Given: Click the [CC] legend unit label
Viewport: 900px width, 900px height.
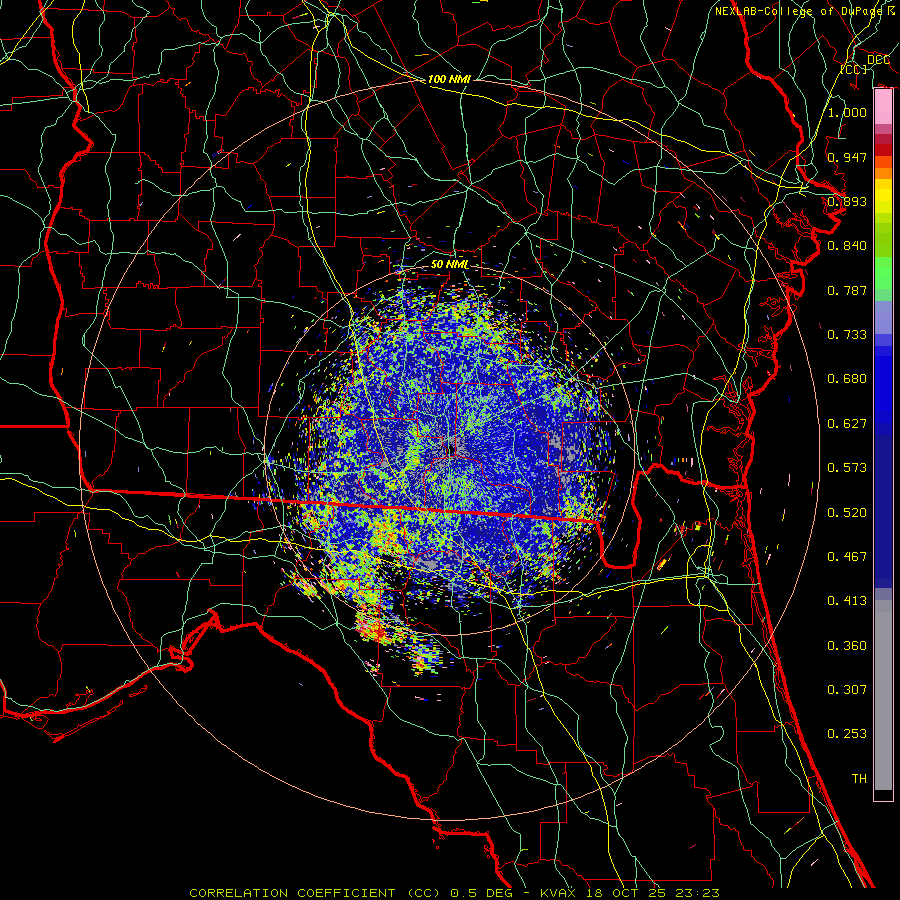Looking at the screenshot, I should pos(854,69).
